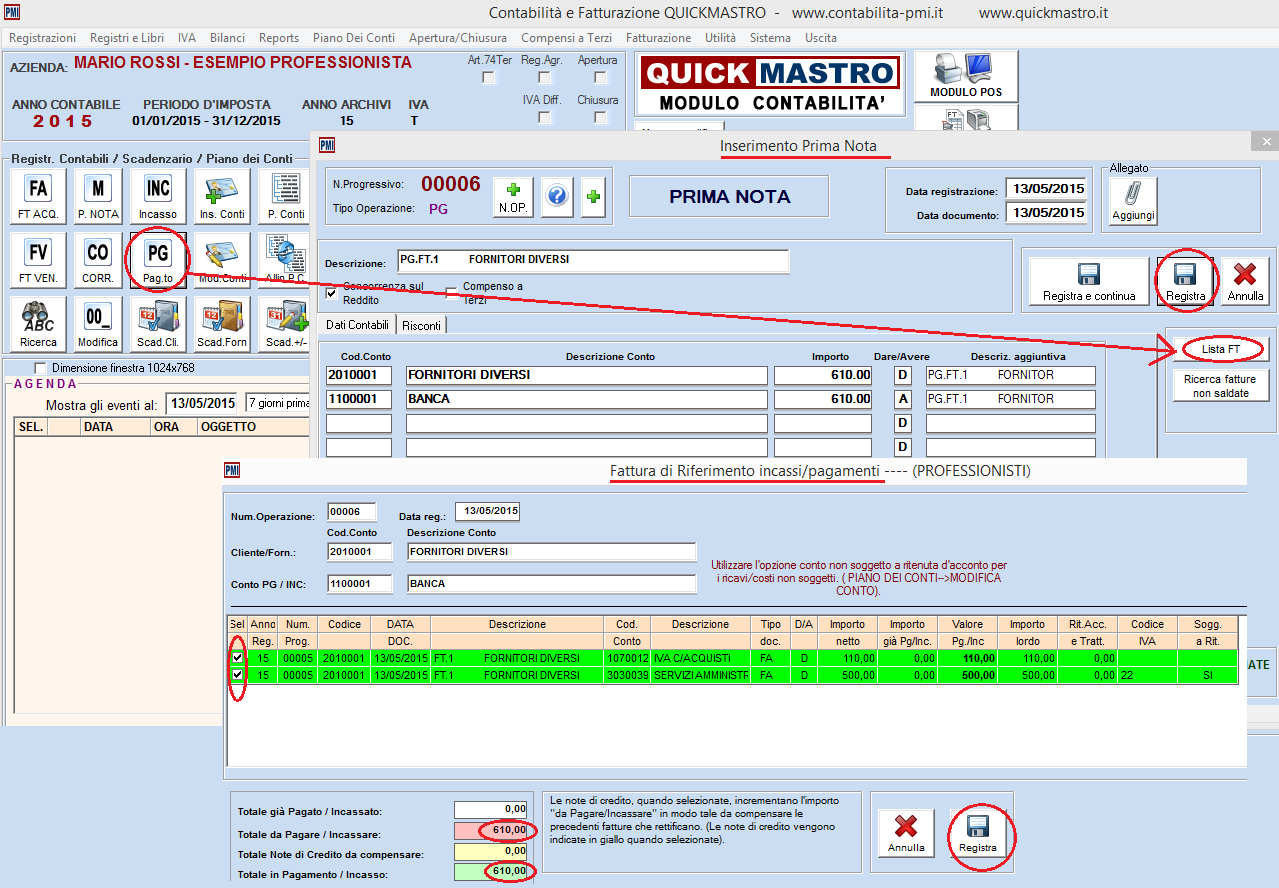1279x888 pixels.
Task: Open the Registri e Libri menu
Action: (127, 37)
